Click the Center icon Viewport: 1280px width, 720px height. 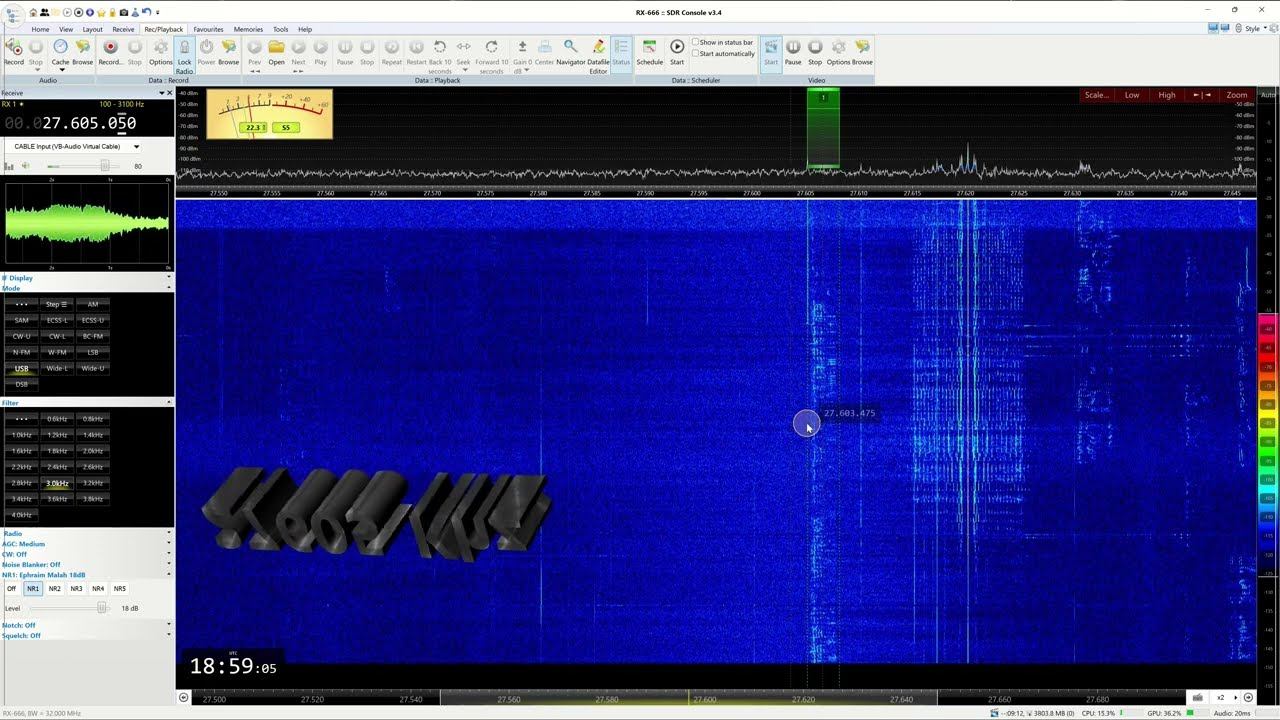point(544,51)
